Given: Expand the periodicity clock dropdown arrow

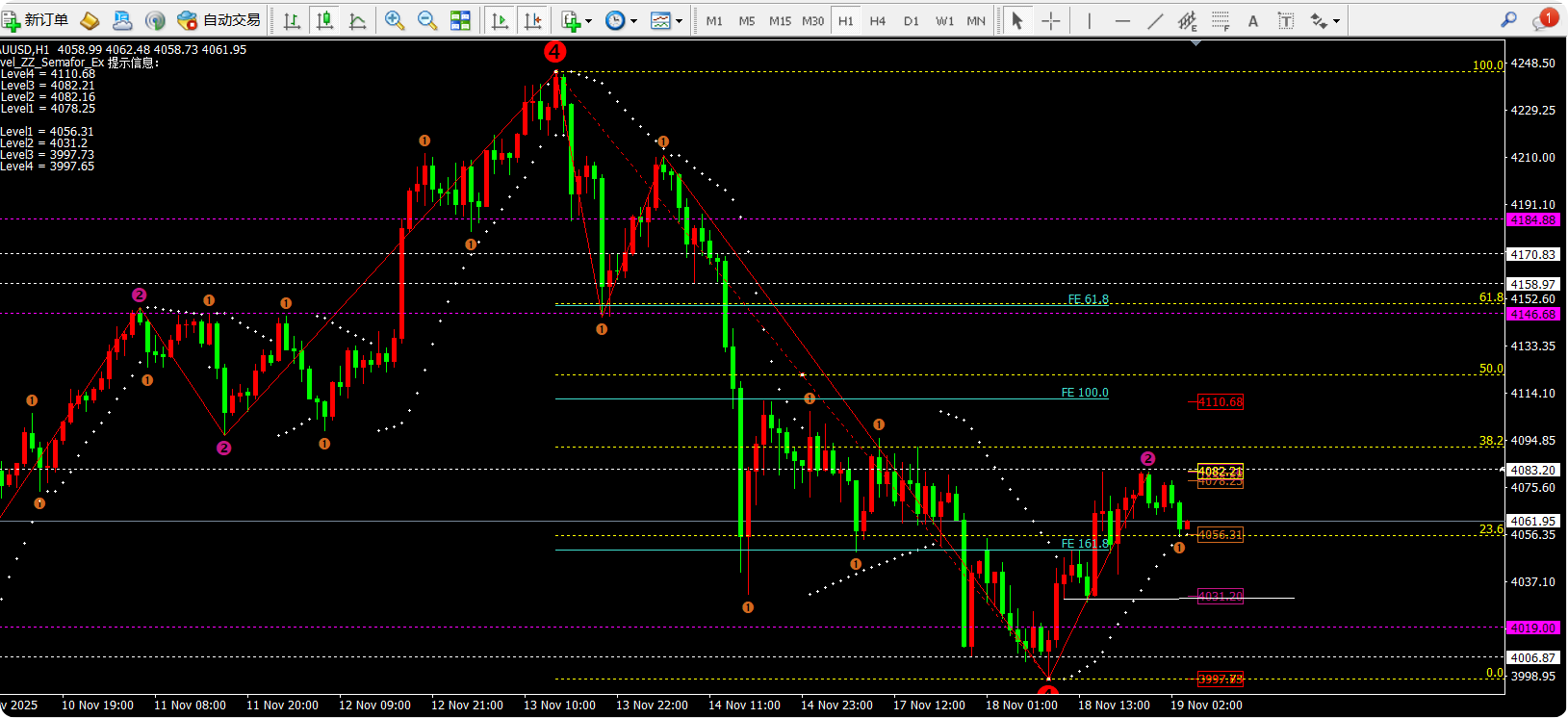Looking at the screenshot, I should tap(633, 21).
